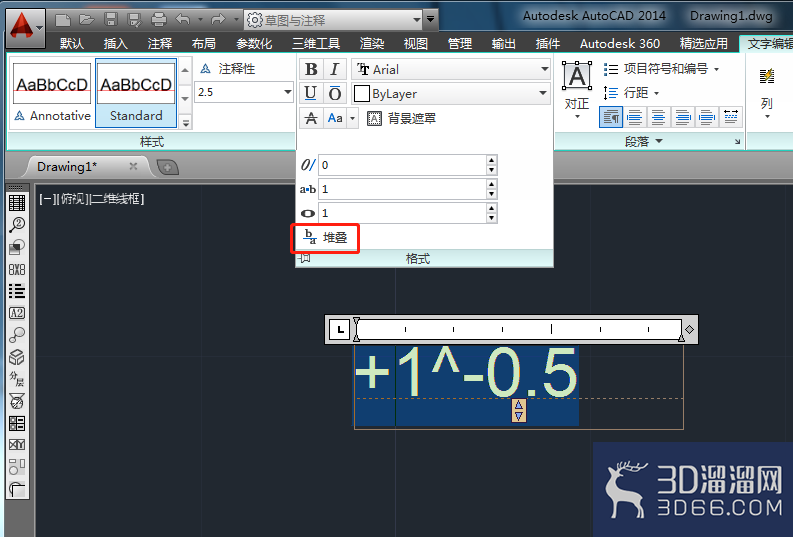The image size is (793, 537).
Task: Increase the width factor spinner
Action: tap(492, 208)
